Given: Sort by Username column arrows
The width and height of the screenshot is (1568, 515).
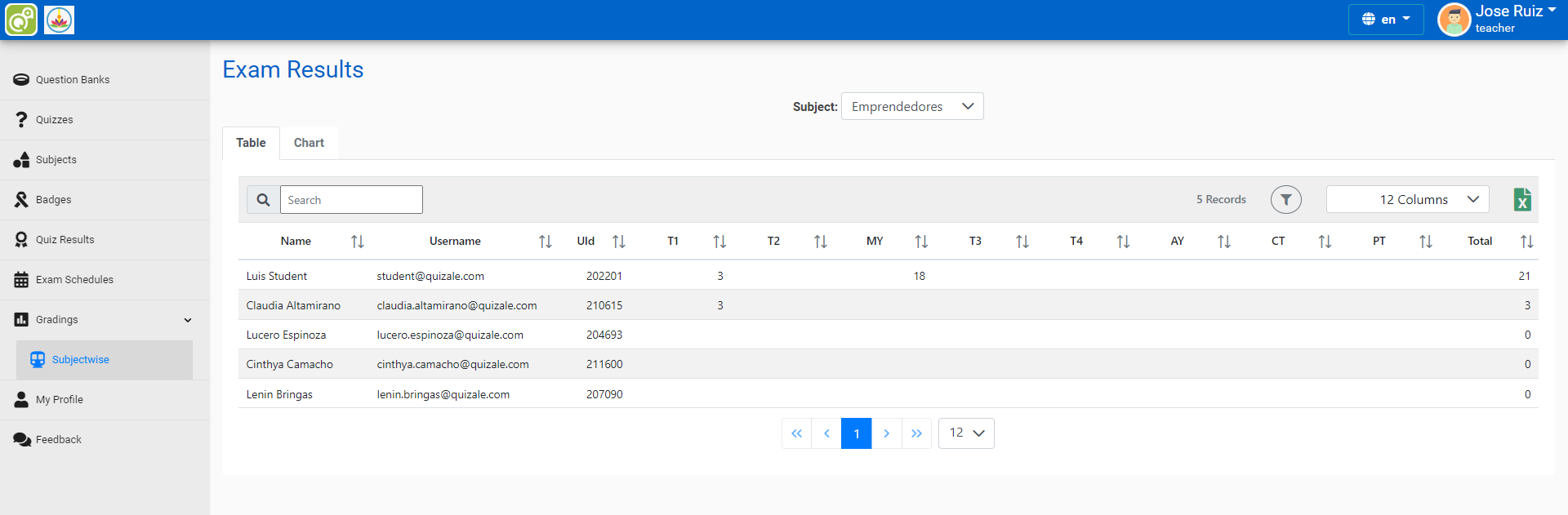Looking at the screenshot, I should [545, 242].
